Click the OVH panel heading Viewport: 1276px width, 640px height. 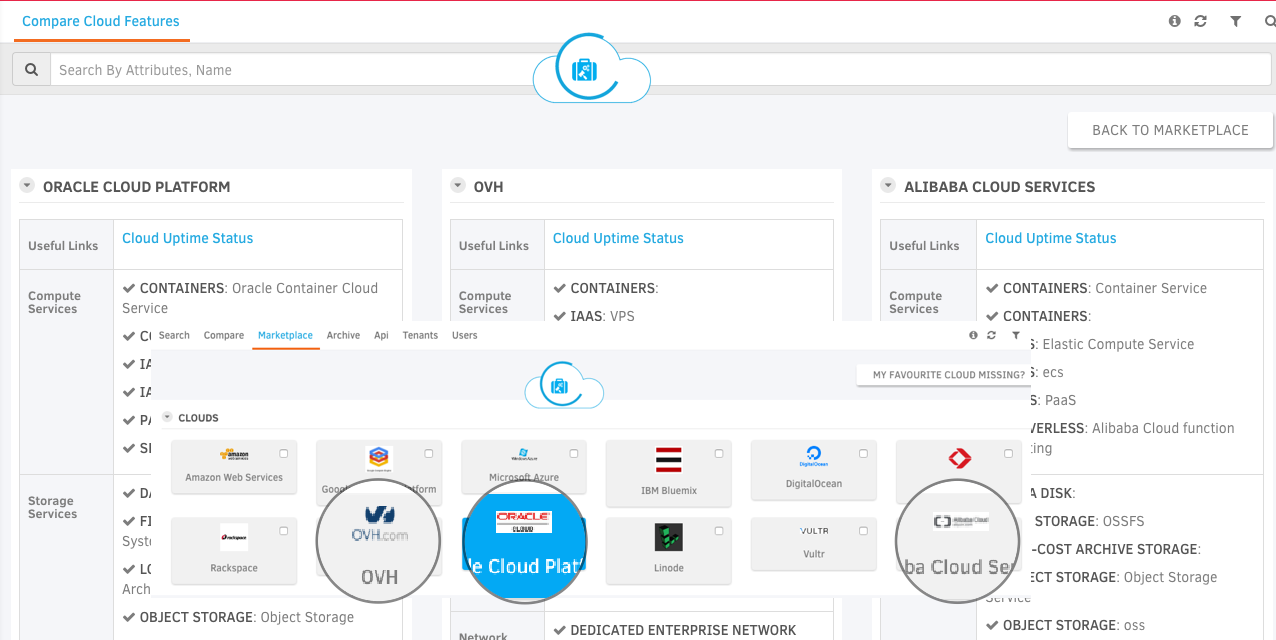pos(489,187)
